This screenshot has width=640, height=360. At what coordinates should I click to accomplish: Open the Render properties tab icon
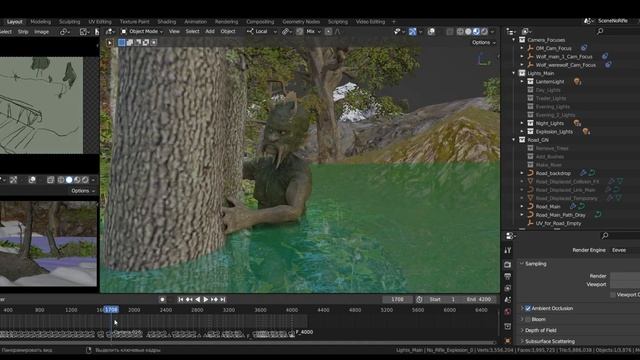coord(508,265)
